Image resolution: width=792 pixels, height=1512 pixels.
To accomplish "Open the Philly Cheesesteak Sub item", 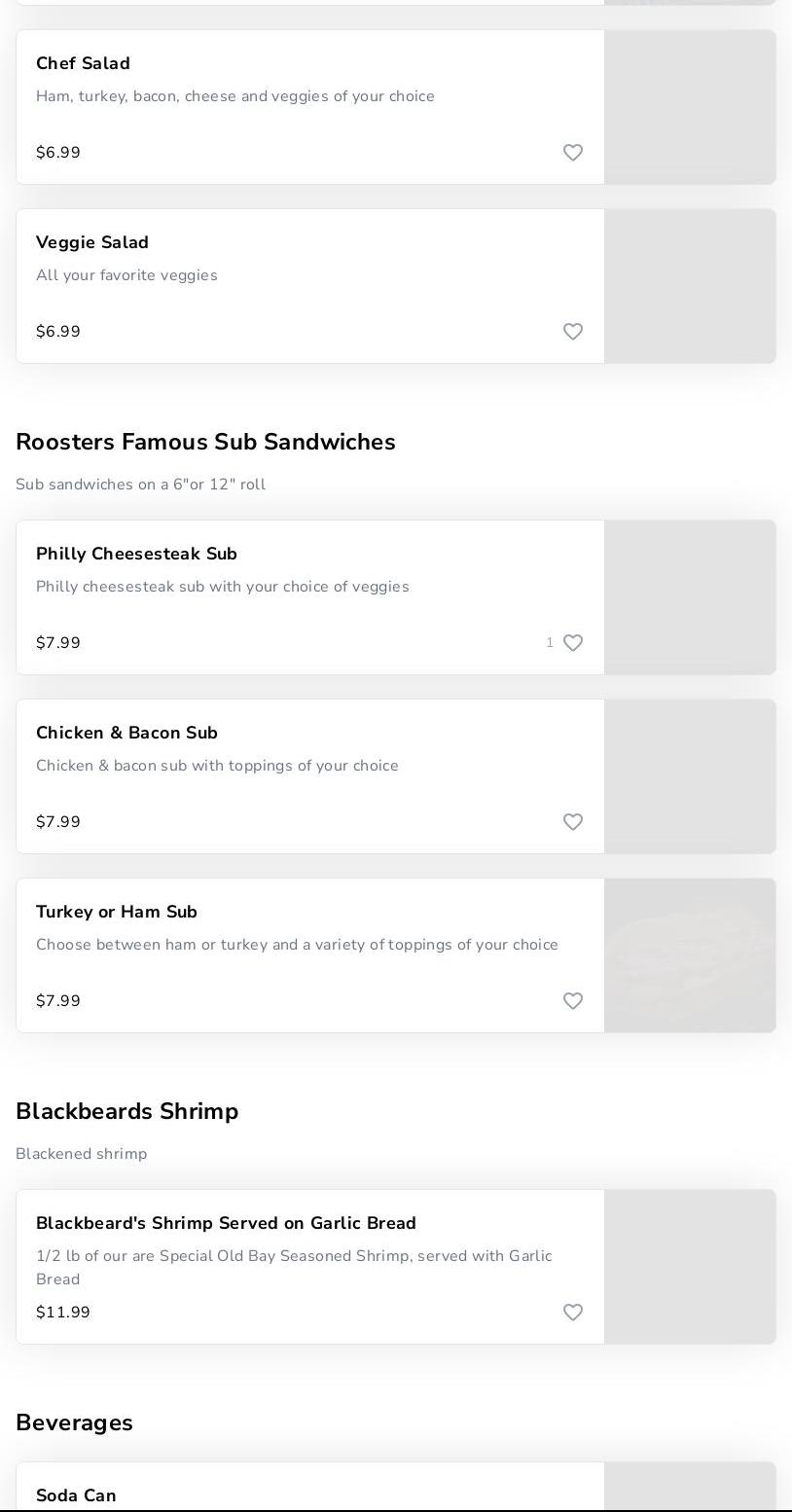I will [x=136, y=554].
